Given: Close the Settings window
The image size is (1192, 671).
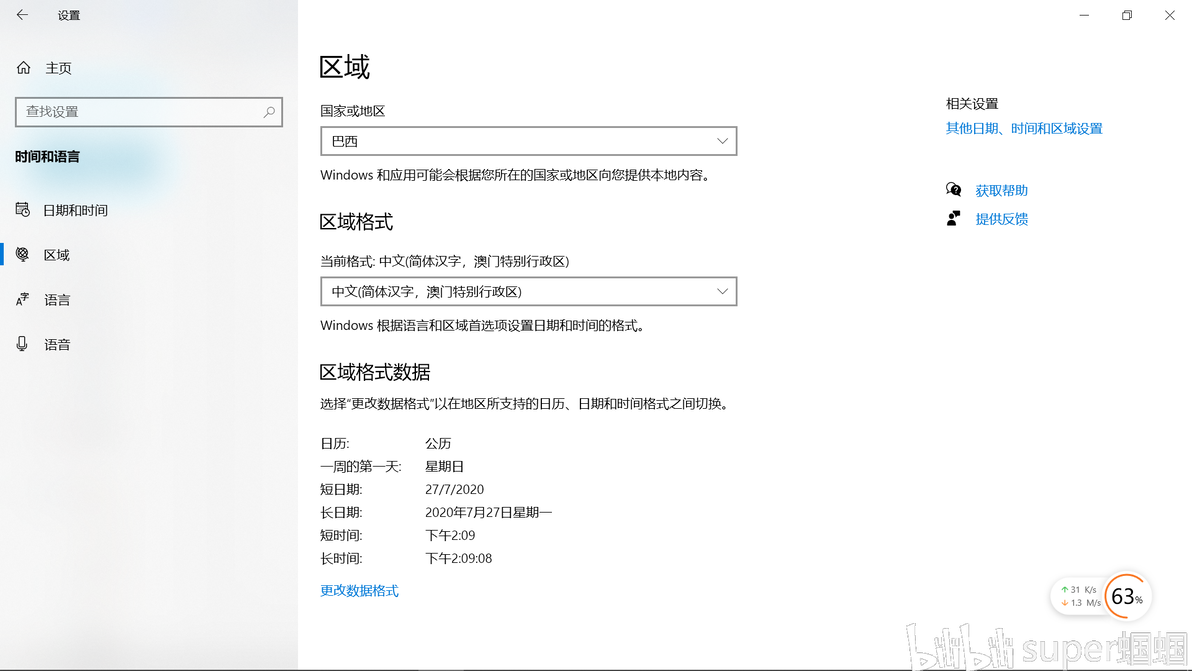Looking at the screenshot, I should 1169,15.
